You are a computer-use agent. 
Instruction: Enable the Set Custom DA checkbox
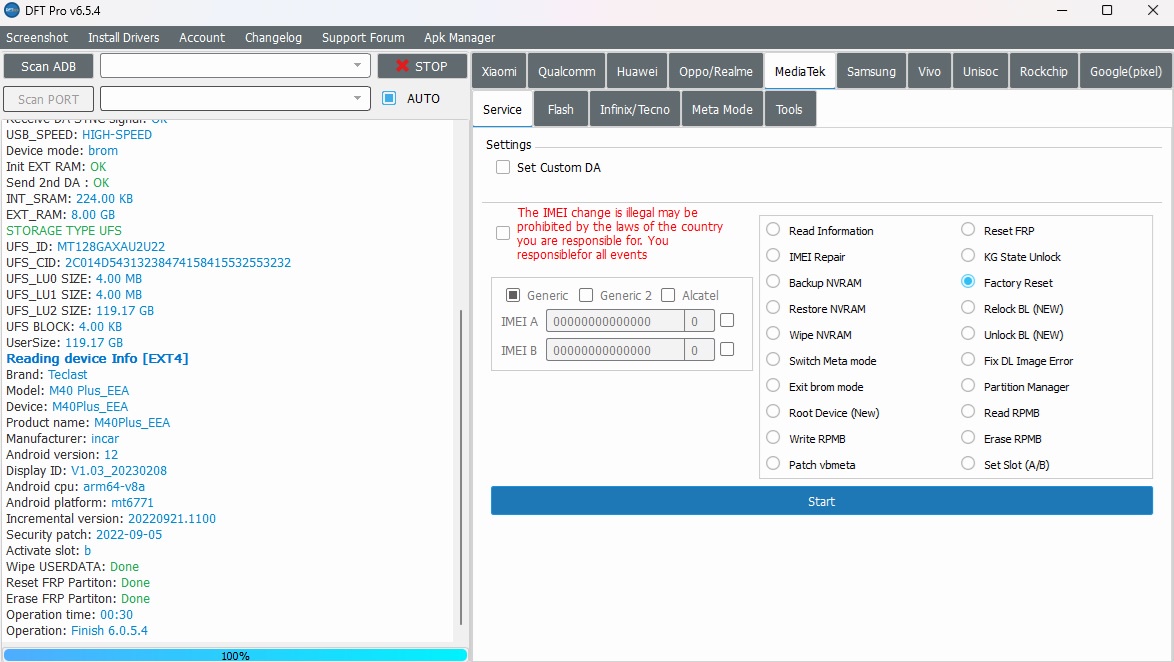click(x=502, y=168)
